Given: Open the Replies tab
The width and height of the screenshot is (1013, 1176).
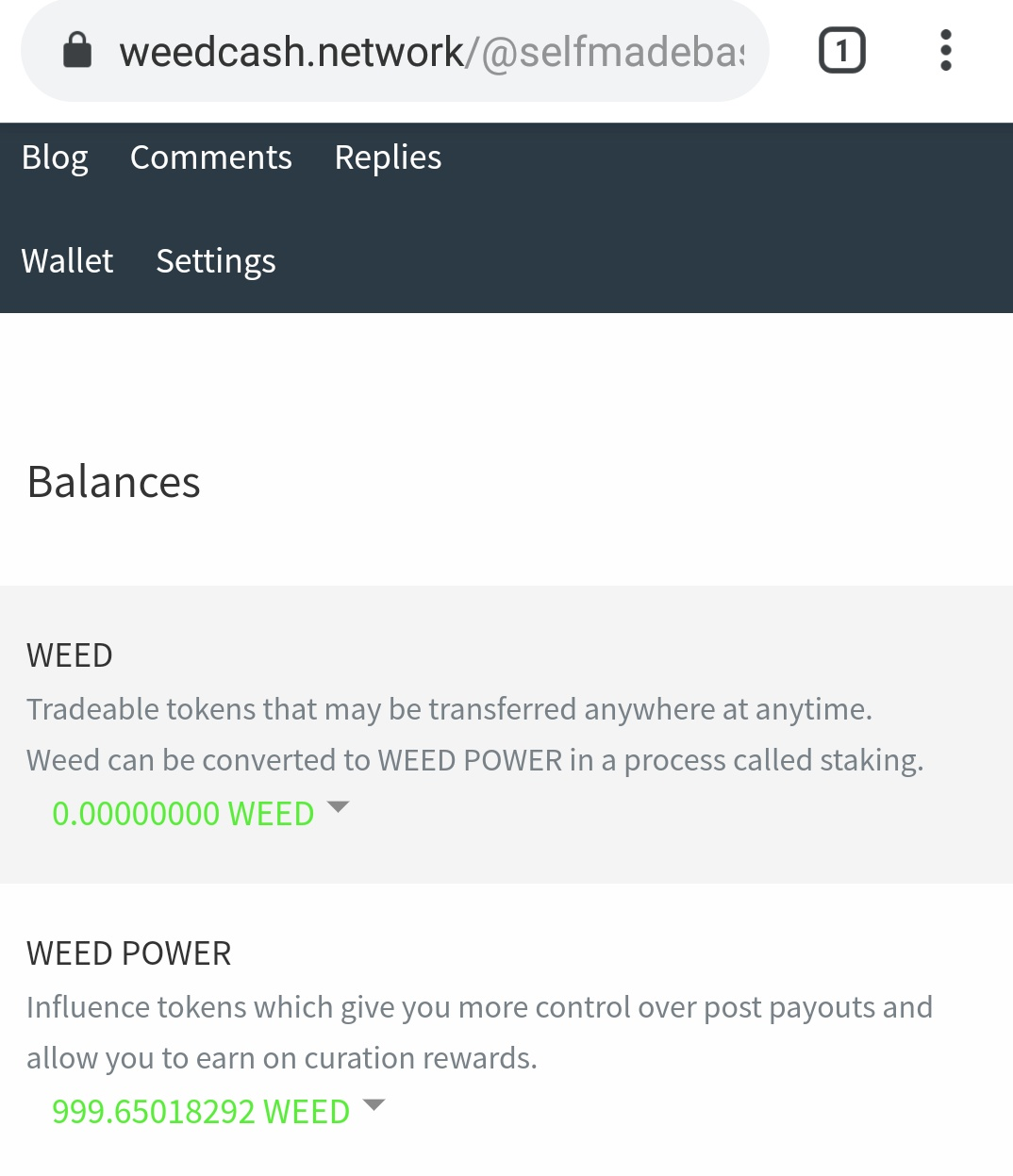Looking at the screenshot, I should coord(388,157).
